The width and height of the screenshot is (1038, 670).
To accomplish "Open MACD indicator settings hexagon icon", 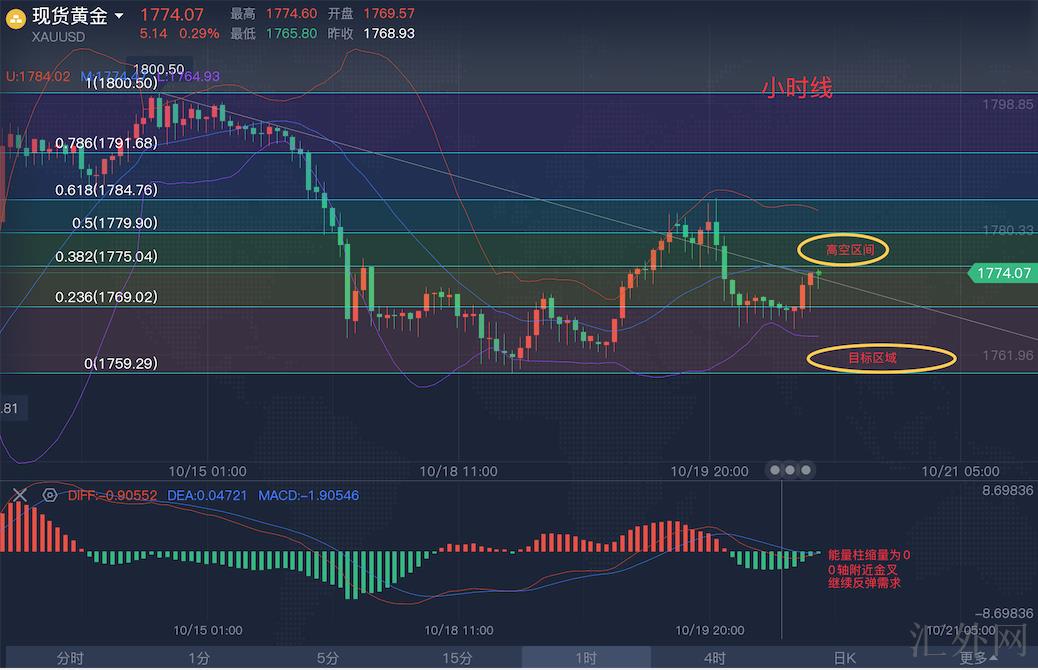I will [x=49, y=494].
